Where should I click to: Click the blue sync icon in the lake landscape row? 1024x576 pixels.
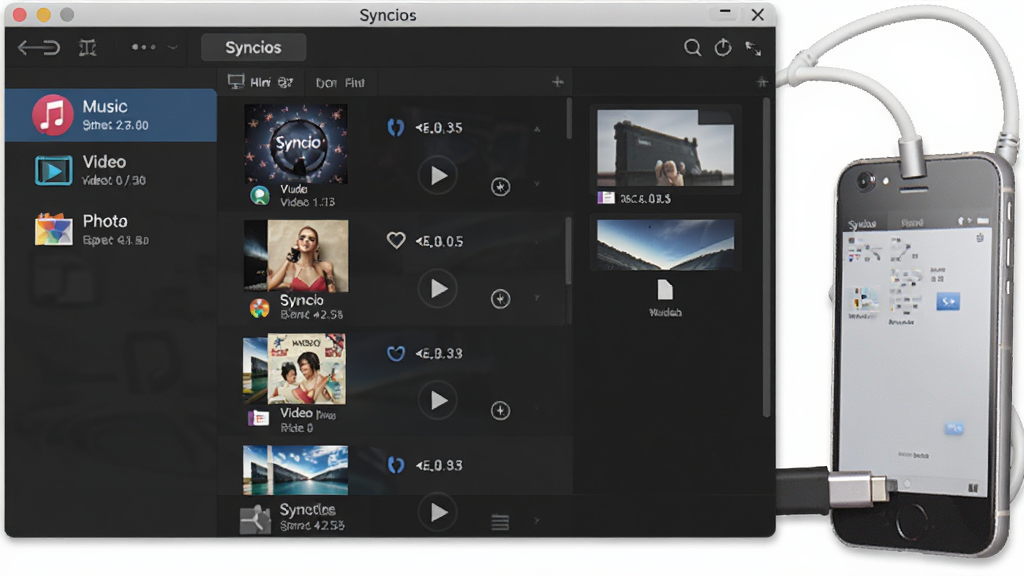click(396, 465)
